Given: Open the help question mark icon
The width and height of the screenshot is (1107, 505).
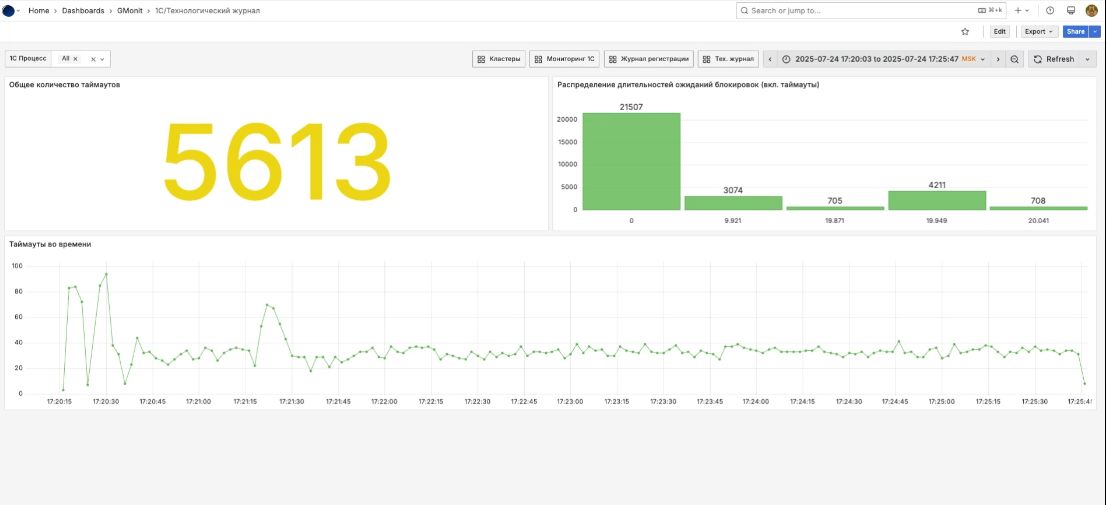Looking at the screenshot, I should point(1050,10).
